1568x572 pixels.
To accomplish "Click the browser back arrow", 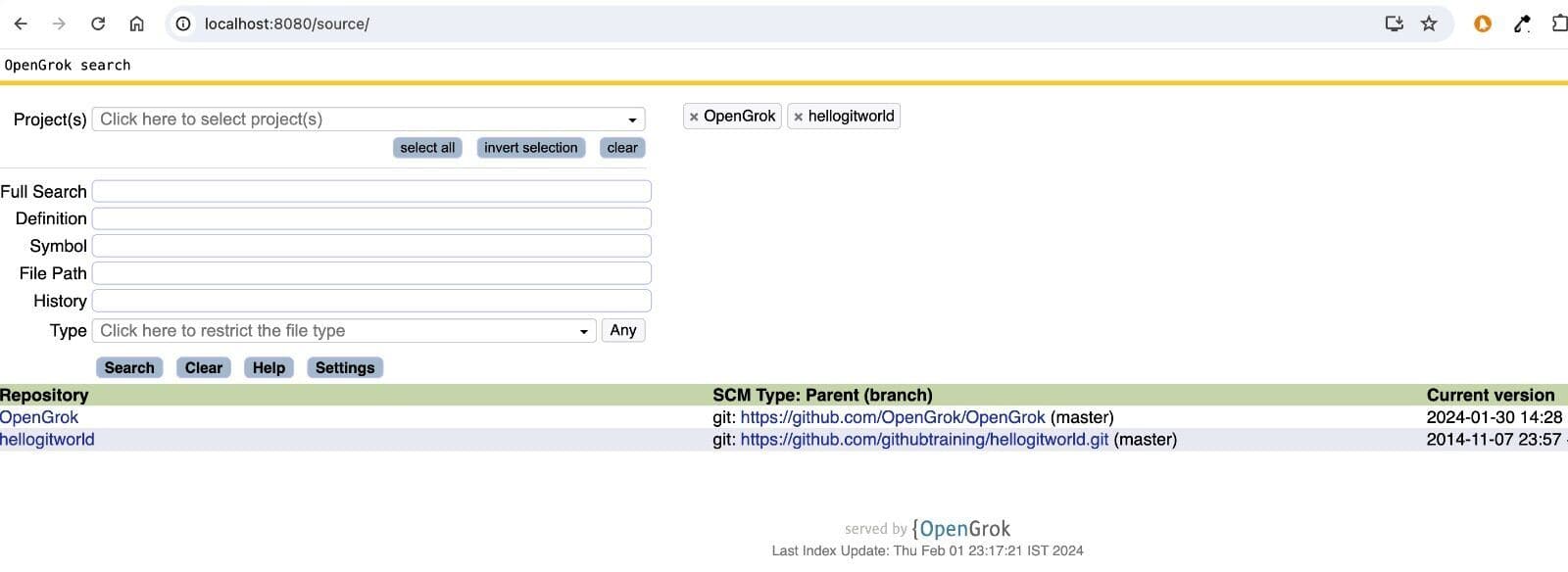I will [x=21, y=24].
